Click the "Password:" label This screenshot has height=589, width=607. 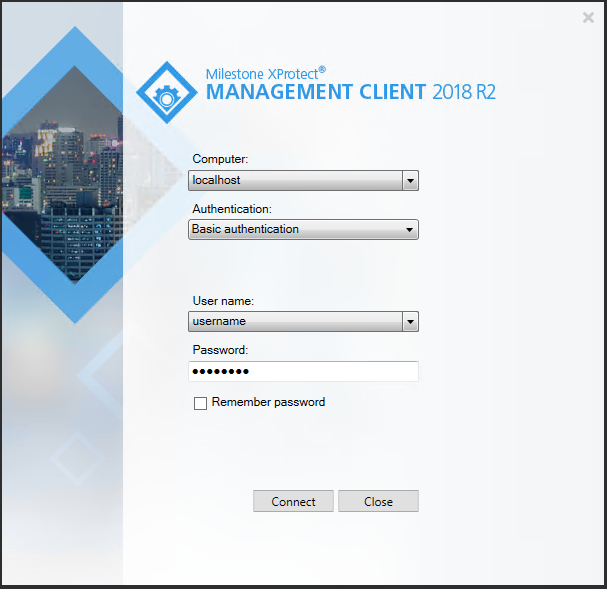(220, 350)
